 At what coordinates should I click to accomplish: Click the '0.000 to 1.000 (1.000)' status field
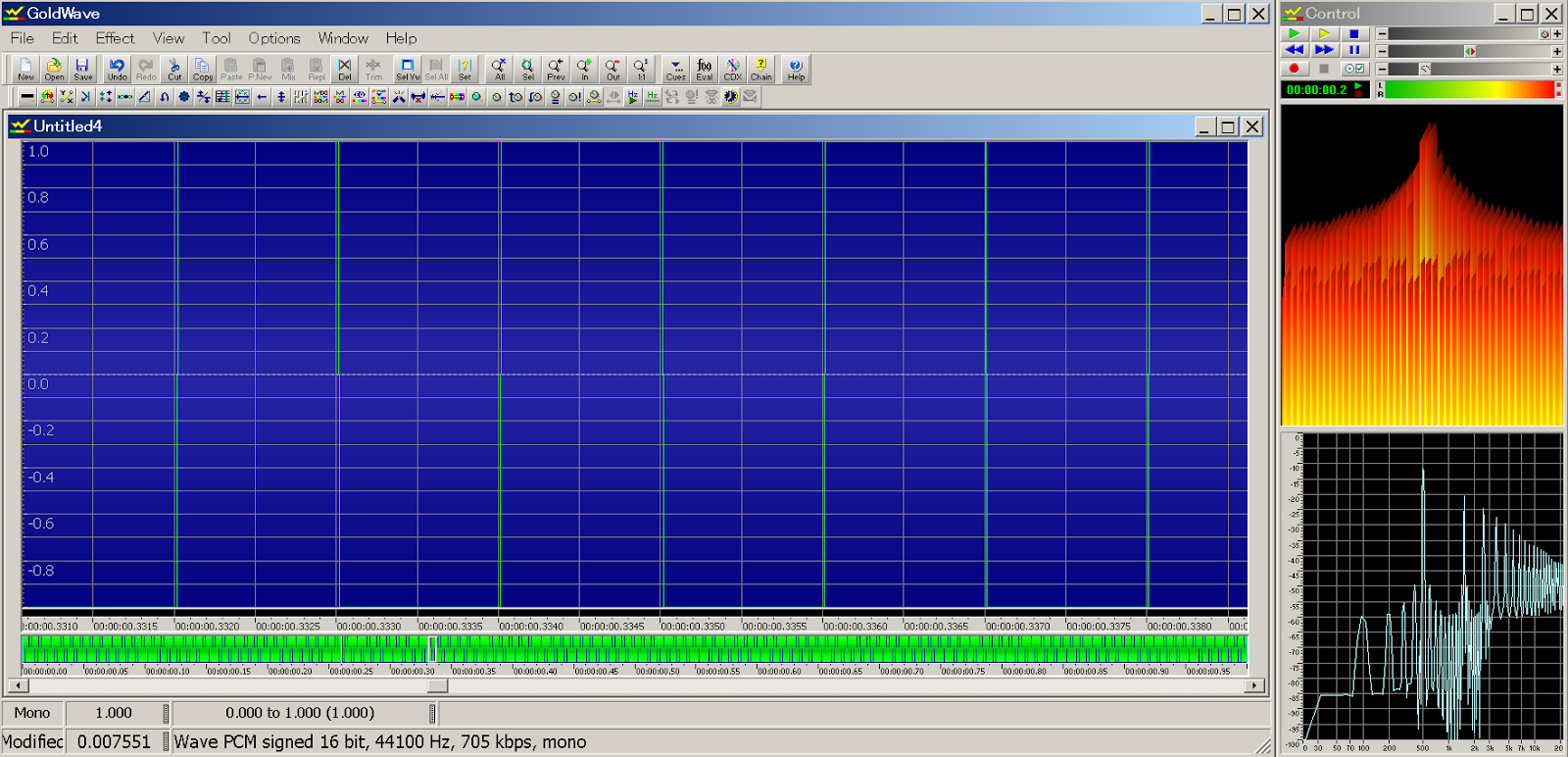point(300,713)
